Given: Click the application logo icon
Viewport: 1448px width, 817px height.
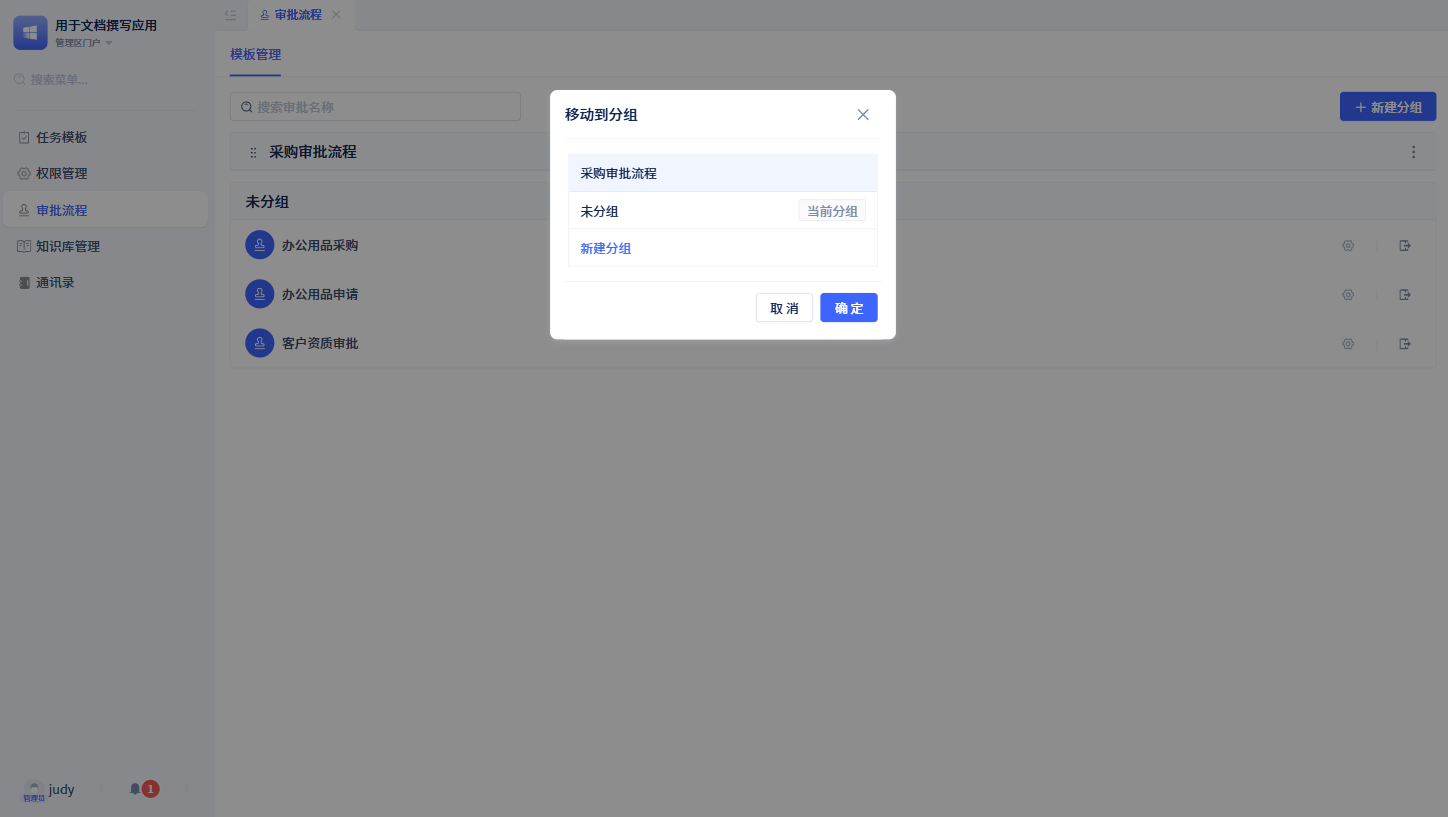Looking at the screenshot, I should [30, 32].
